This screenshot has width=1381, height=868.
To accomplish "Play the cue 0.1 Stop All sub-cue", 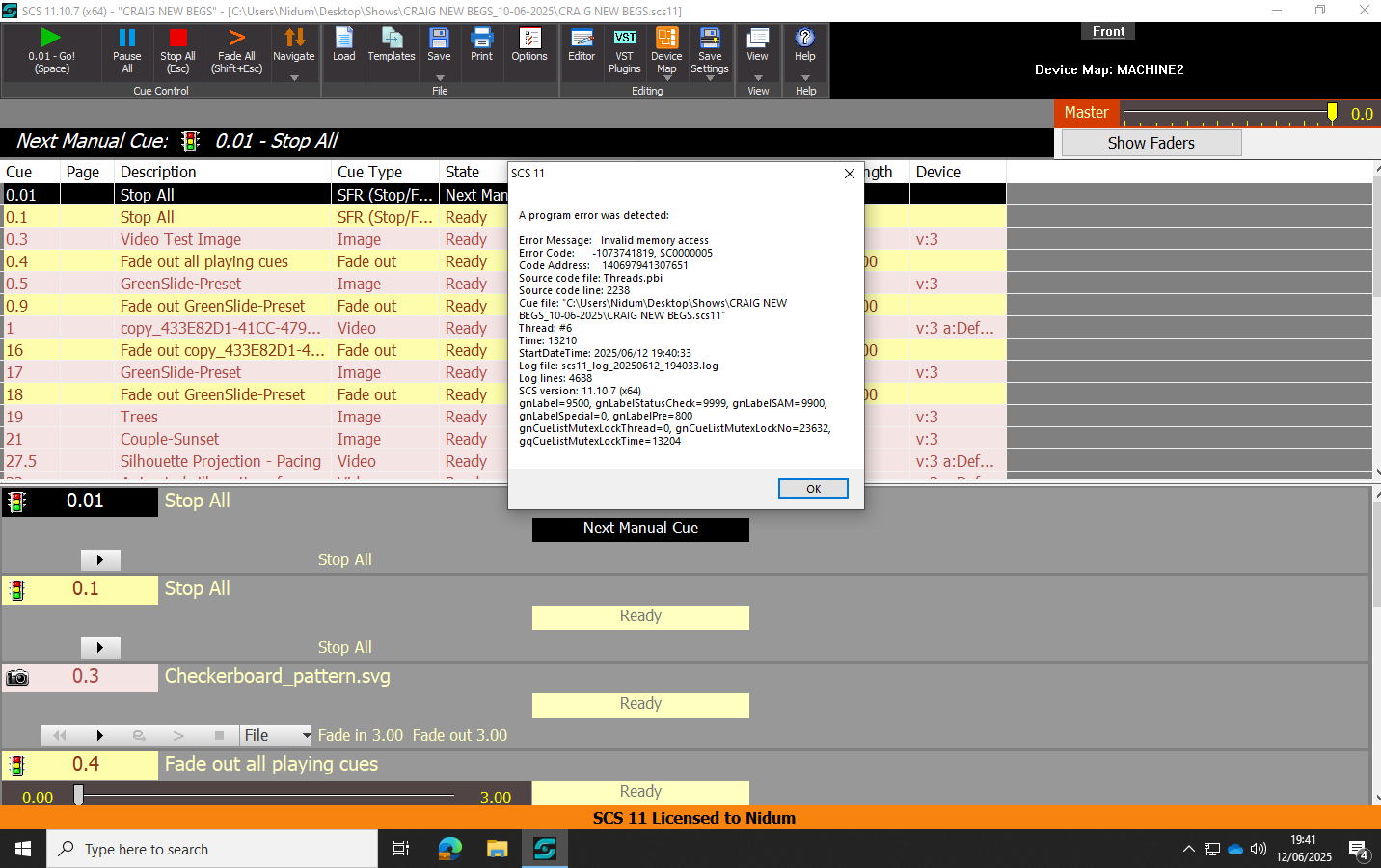I will coord(100,647).
